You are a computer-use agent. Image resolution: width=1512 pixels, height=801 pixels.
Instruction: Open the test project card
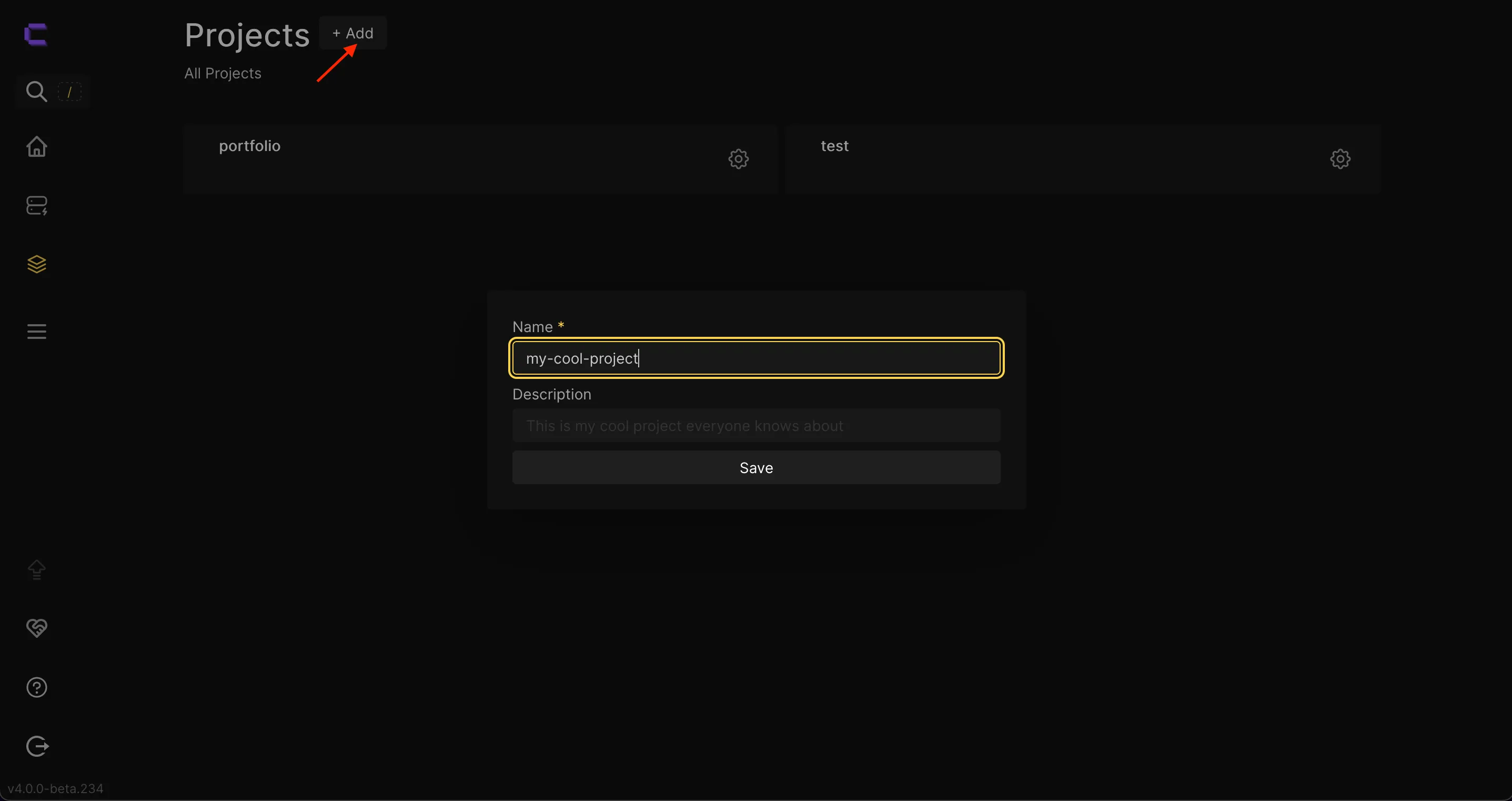tap(1082, 159)
